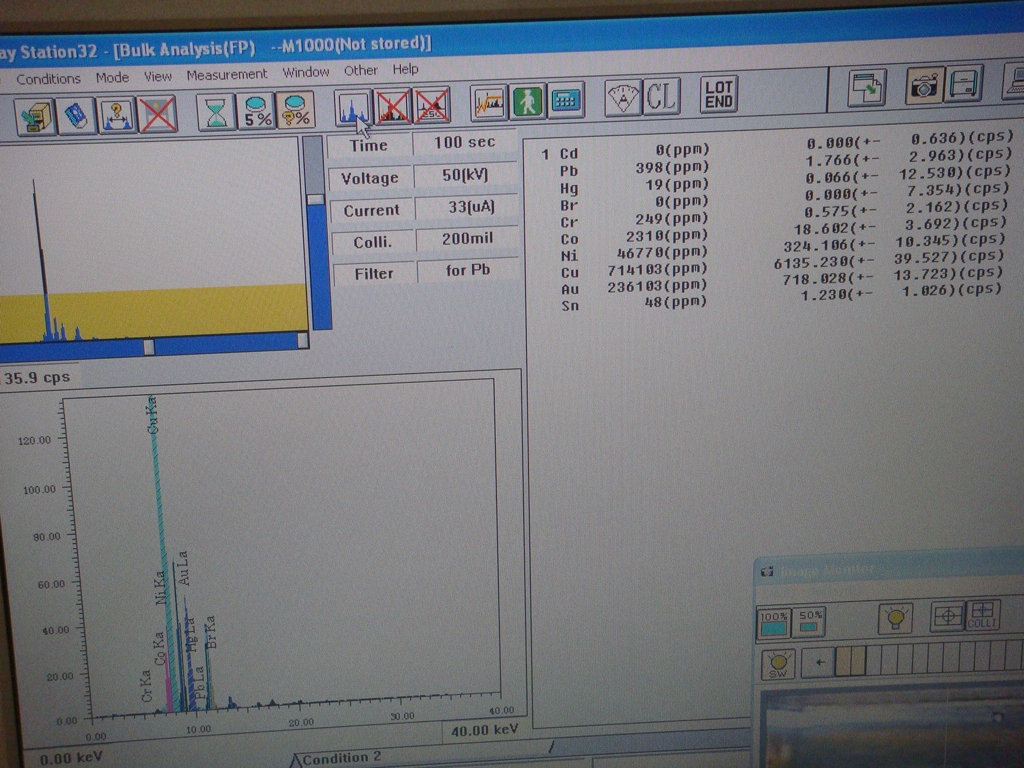
Task: Click the 5% sample icon
Action: click(x=256, y=111)
